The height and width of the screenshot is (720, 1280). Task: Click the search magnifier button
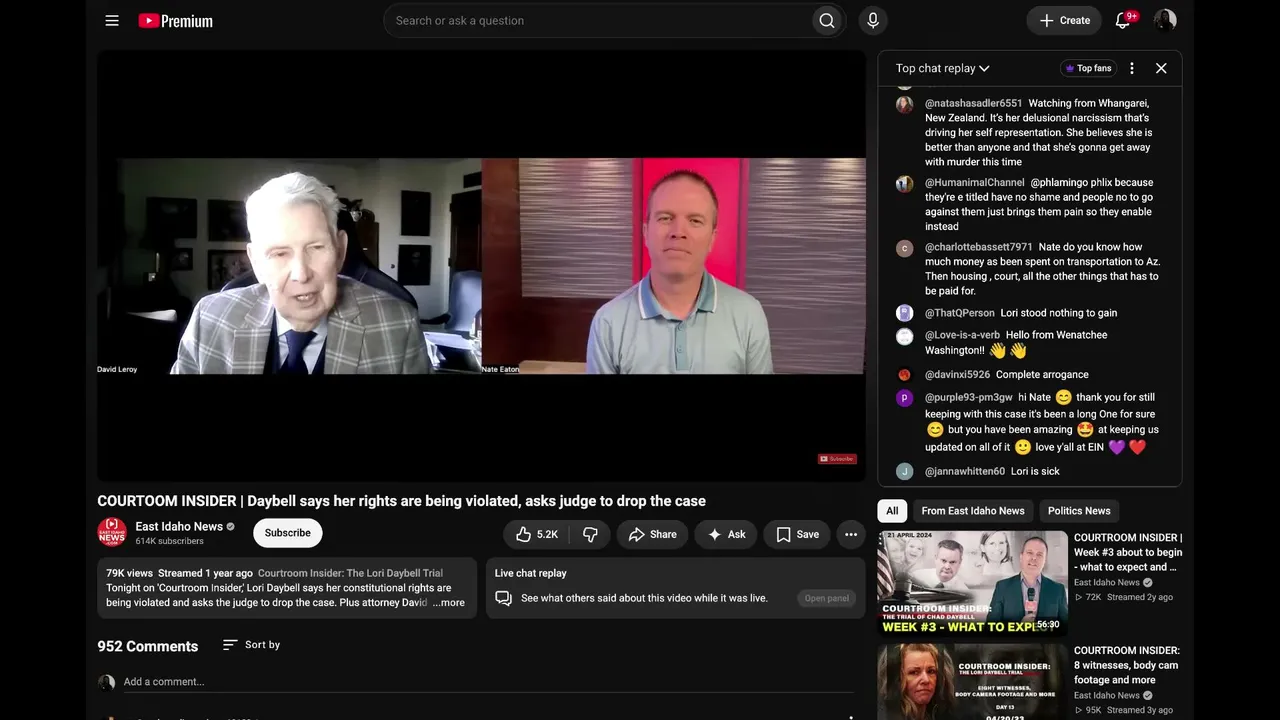point(827,20)
